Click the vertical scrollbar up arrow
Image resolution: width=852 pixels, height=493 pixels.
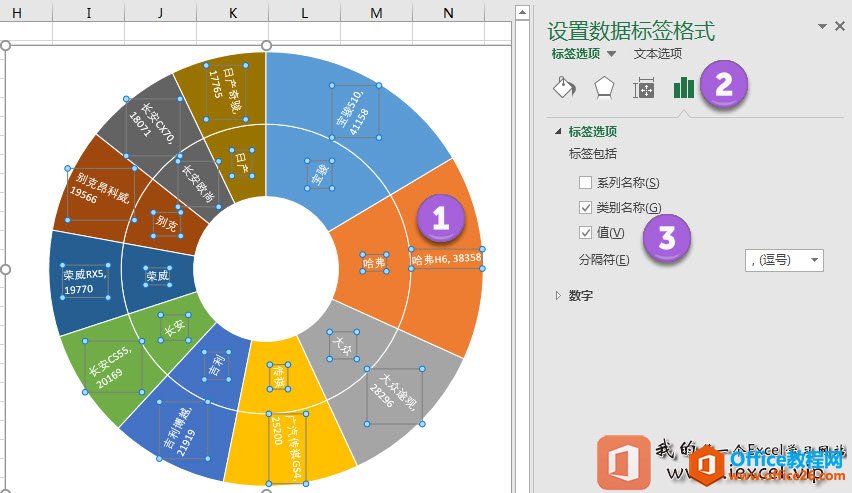pos(522,12)
